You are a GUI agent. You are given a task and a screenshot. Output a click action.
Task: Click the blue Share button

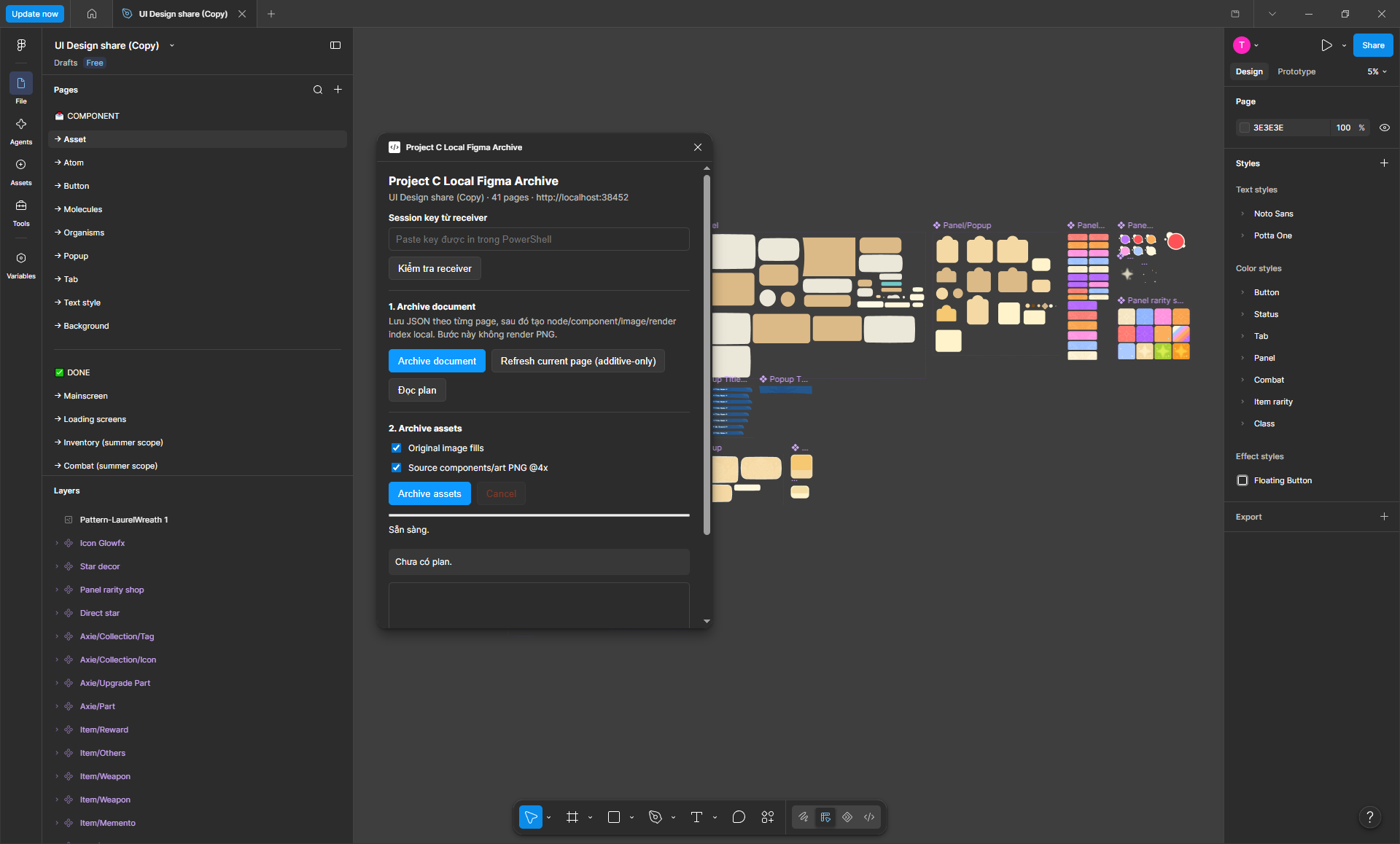tap(1373, 45)
